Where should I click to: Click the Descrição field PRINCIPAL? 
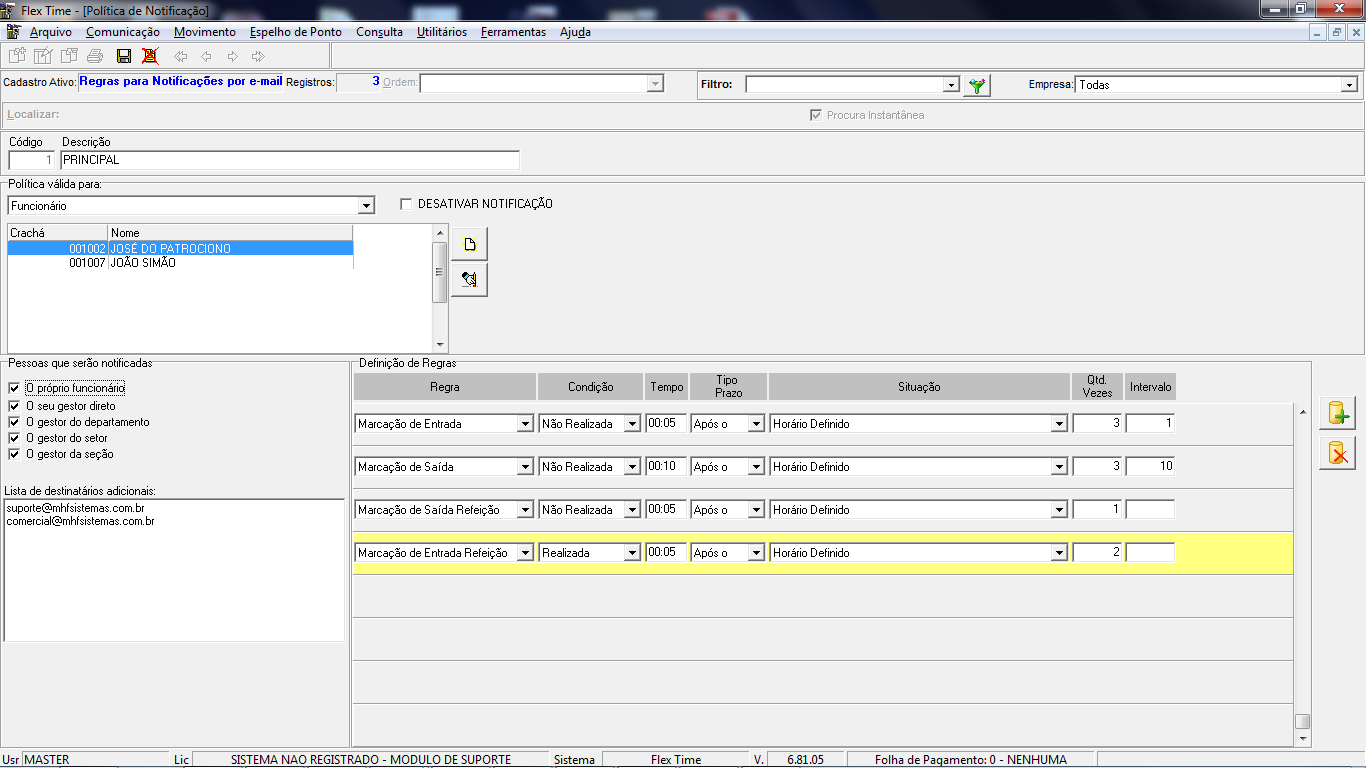tap(290, 160)
